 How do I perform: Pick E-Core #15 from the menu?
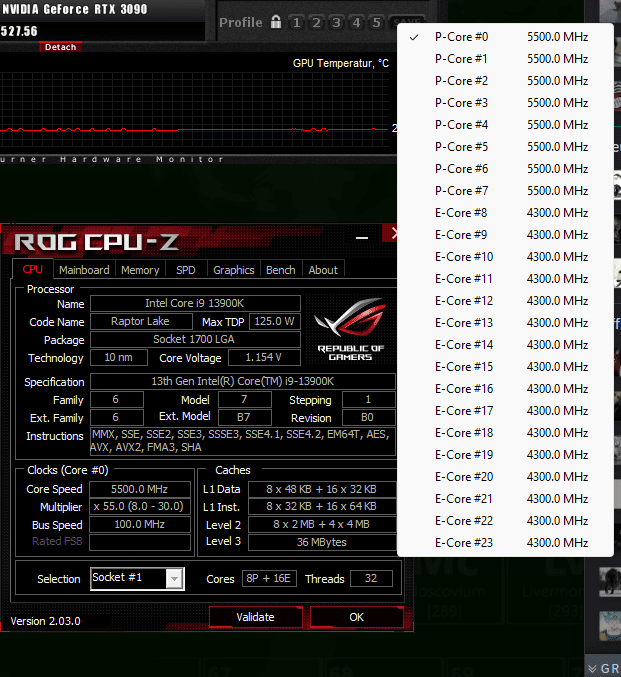pyautogui.click(x=505, y=367)
